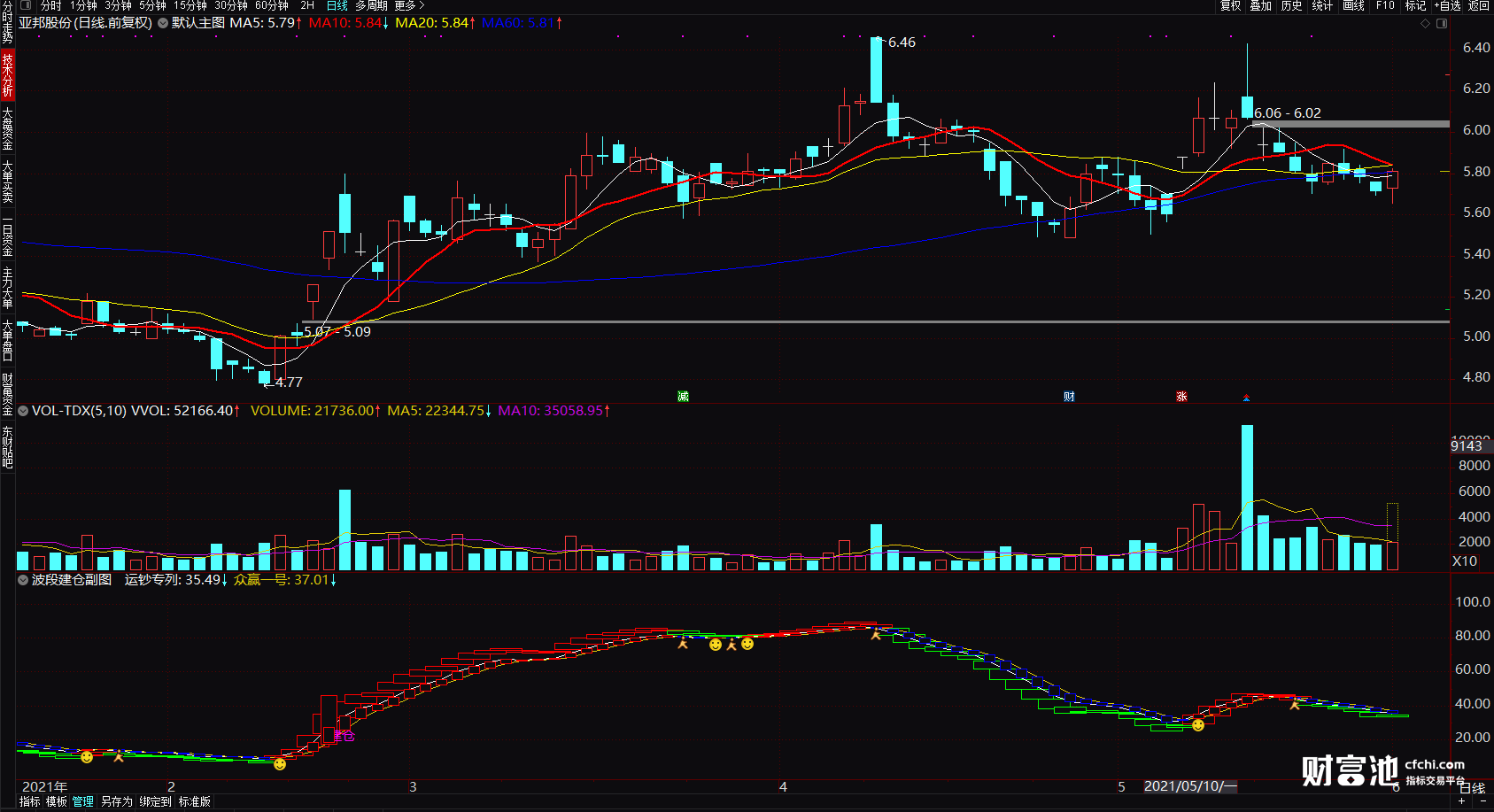Open 统计 statistics button
Viewport: 1494px width, 812px height.
1322,5
